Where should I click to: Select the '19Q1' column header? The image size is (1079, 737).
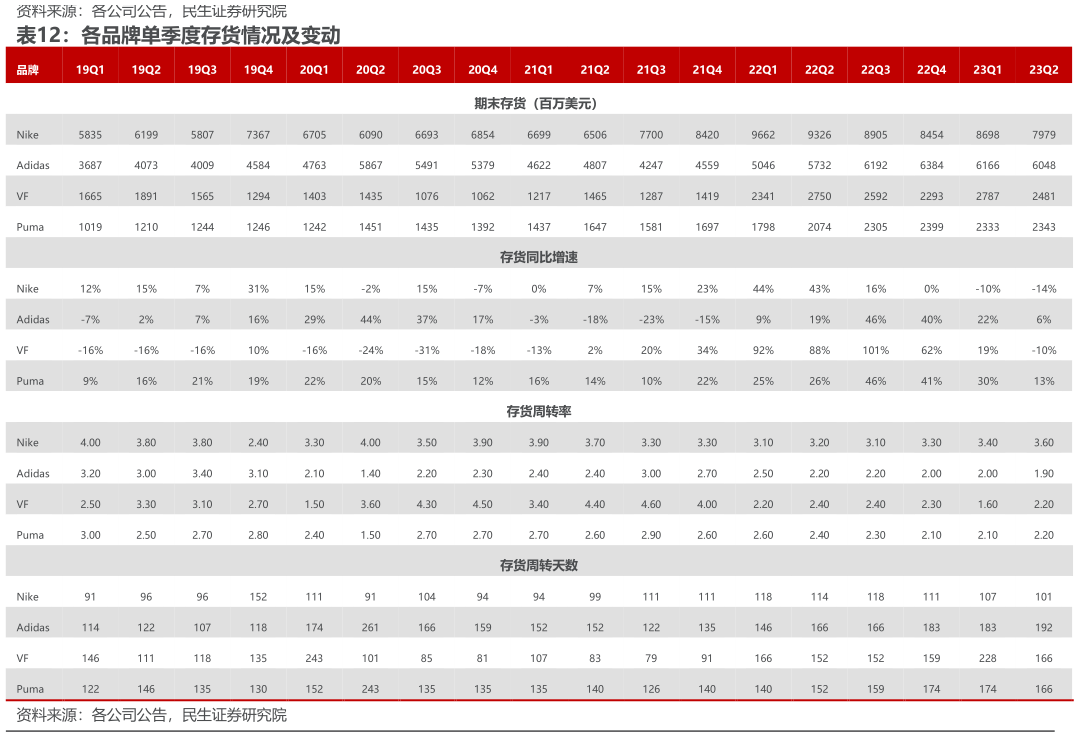(90, 70)
